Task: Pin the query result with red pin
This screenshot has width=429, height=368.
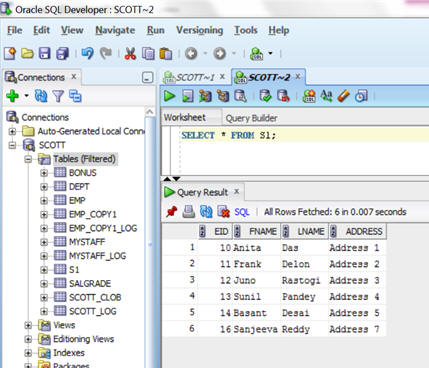Action: 172,211
